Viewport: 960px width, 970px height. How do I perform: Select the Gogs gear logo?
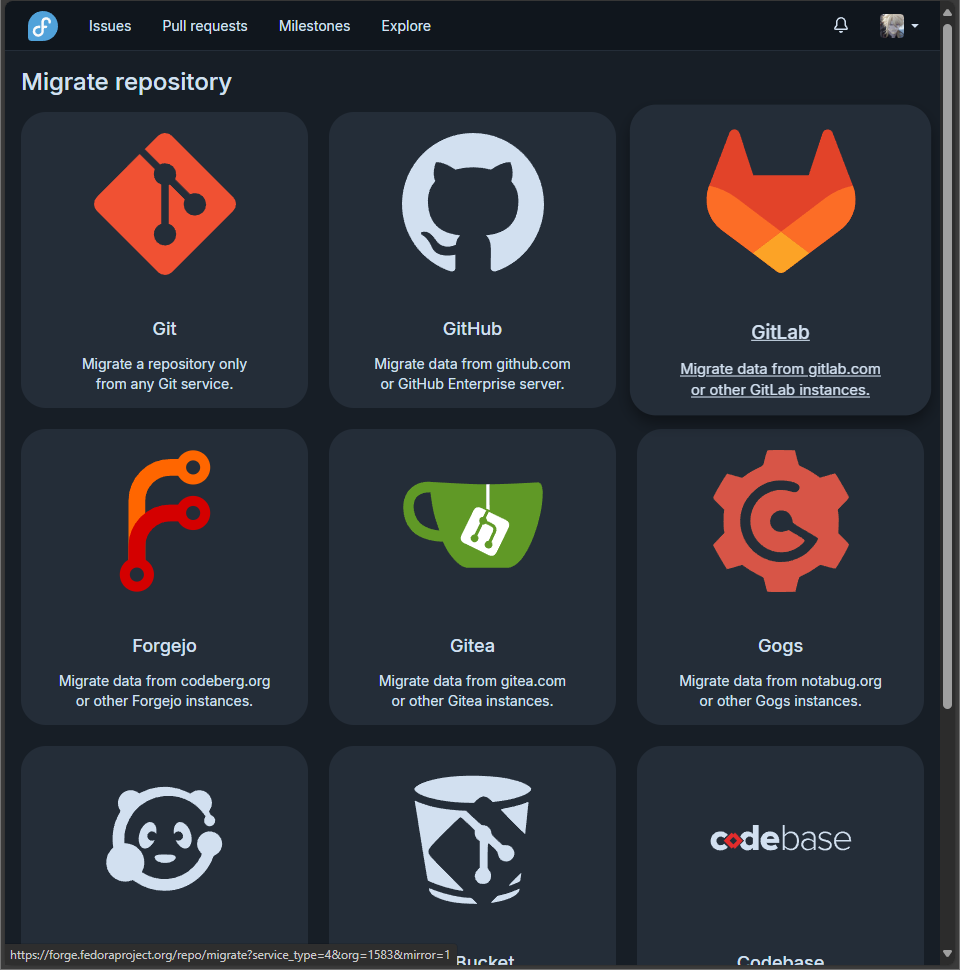coord(780,520)
